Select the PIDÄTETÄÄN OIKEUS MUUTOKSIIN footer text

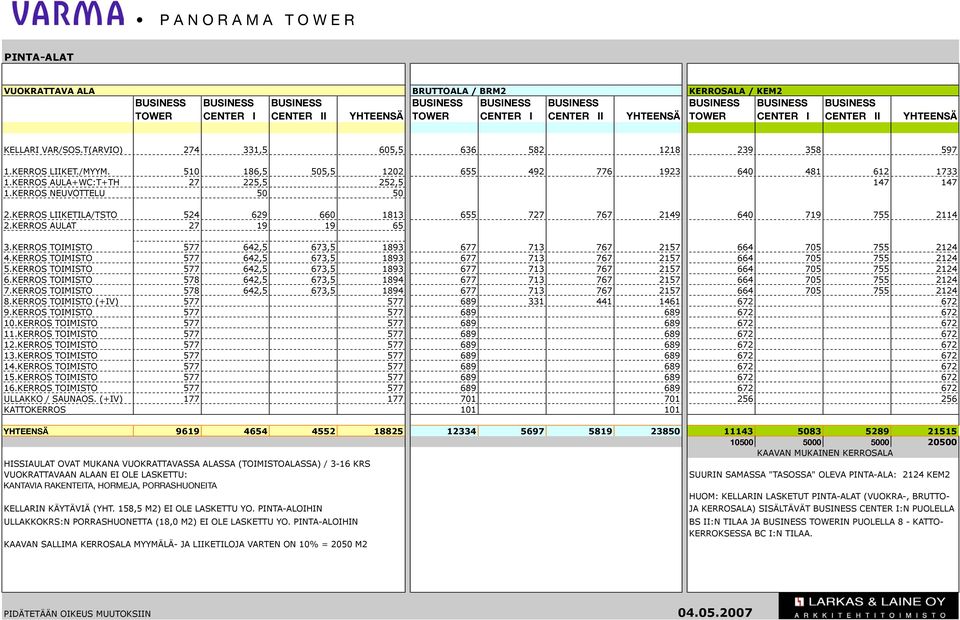point(77,614)
